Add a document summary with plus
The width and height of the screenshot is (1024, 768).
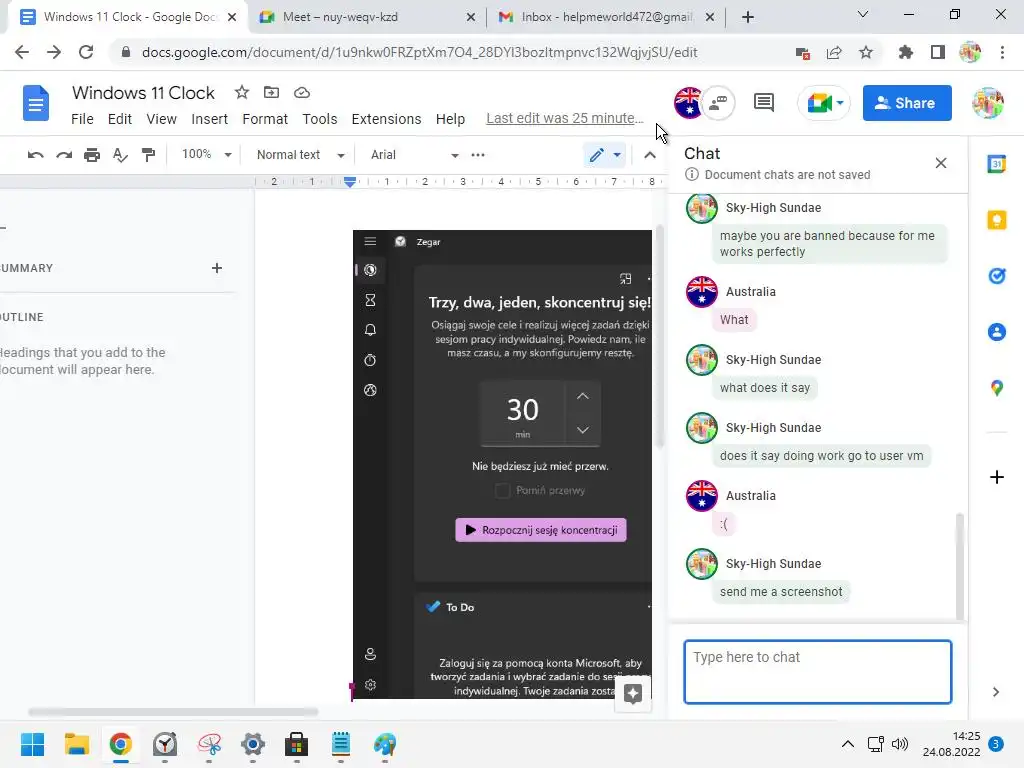[x=217, y=268]
